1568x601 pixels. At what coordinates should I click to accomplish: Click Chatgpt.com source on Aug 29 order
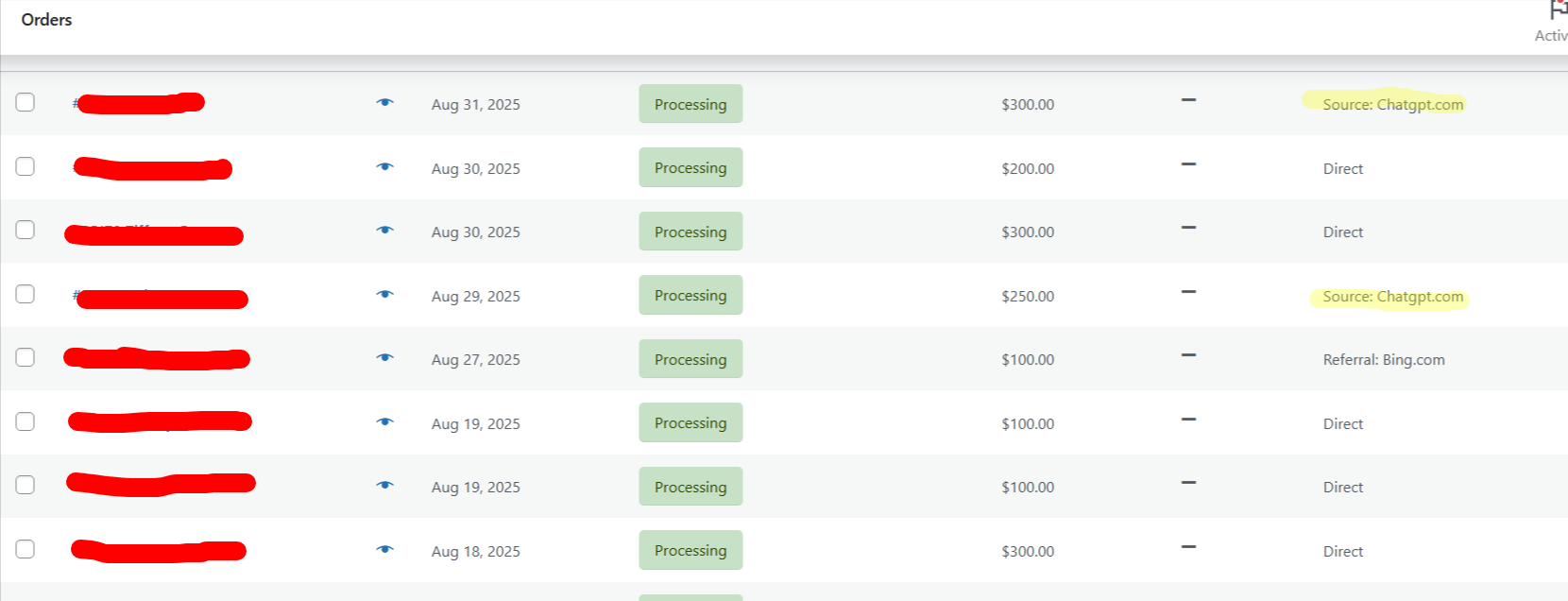[x=1393, y=297]
